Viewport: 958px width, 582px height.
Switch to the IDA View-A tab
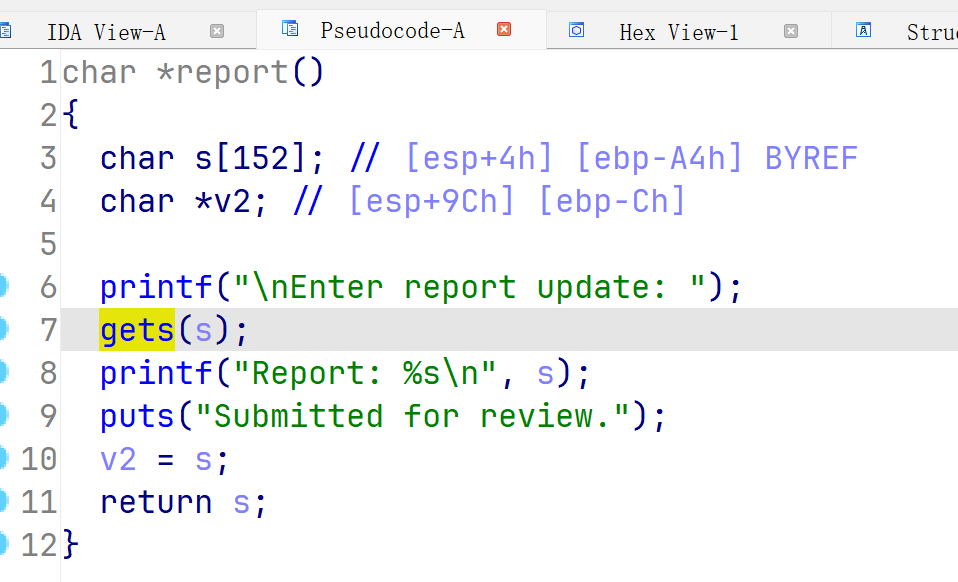pos(106,32)
